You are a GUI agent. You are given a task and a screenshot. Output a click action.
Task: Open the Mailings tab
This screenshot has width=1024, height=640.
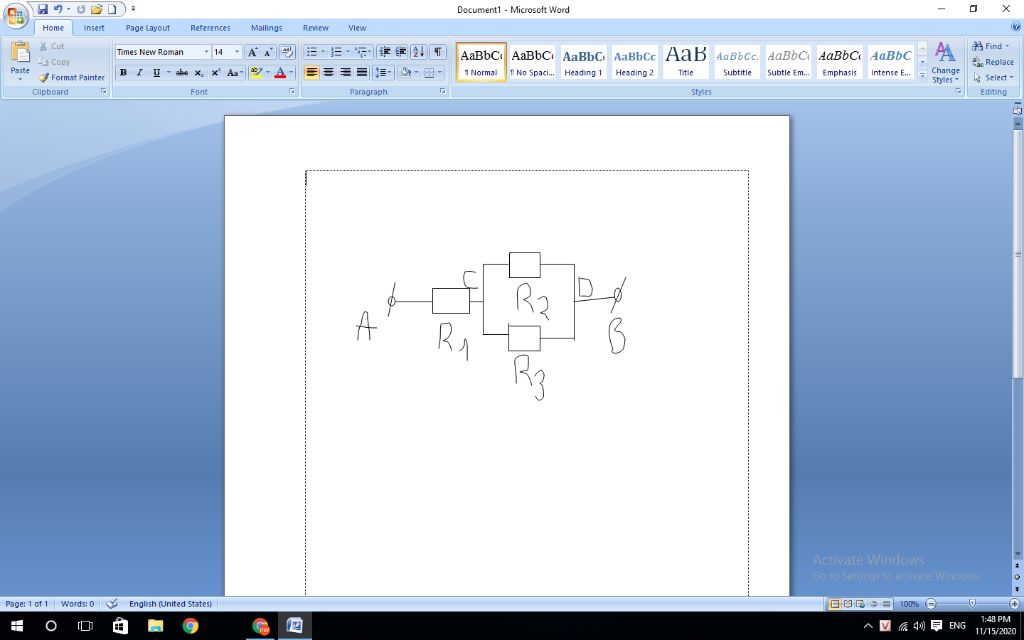[266, 28]
